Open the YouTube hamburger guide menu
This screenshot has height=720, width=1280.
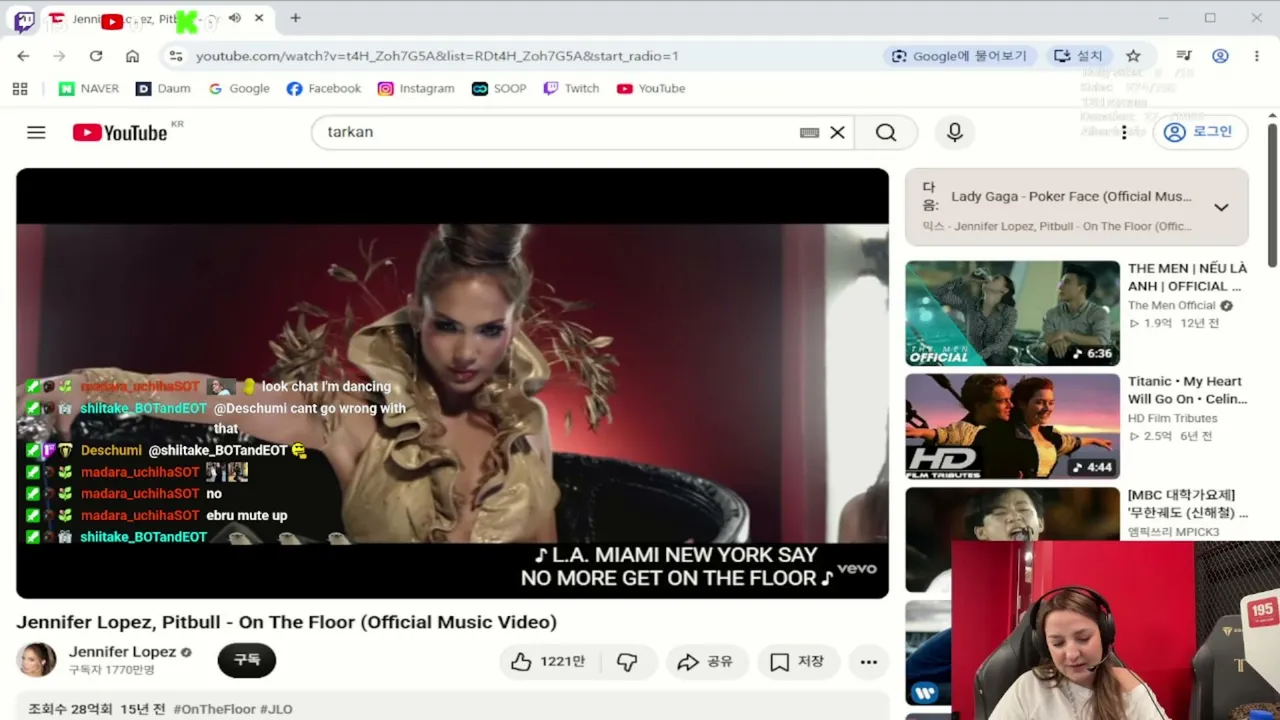(36, 132)
